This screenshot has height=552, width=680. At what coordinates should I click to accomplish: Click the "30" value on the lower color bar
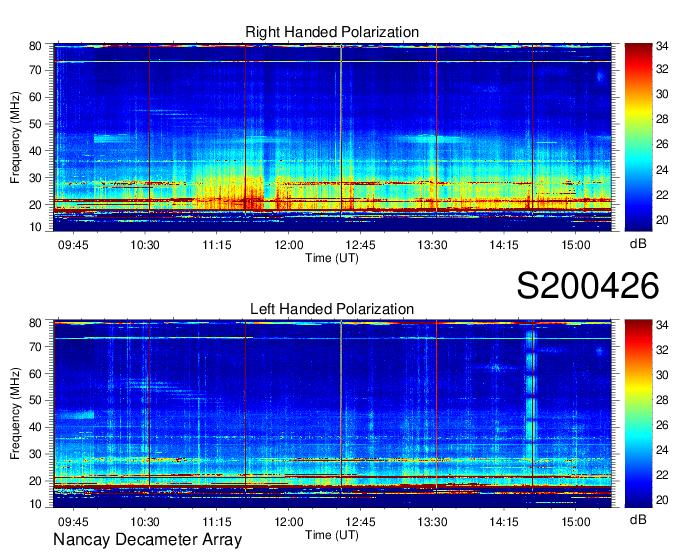(662, 375)
